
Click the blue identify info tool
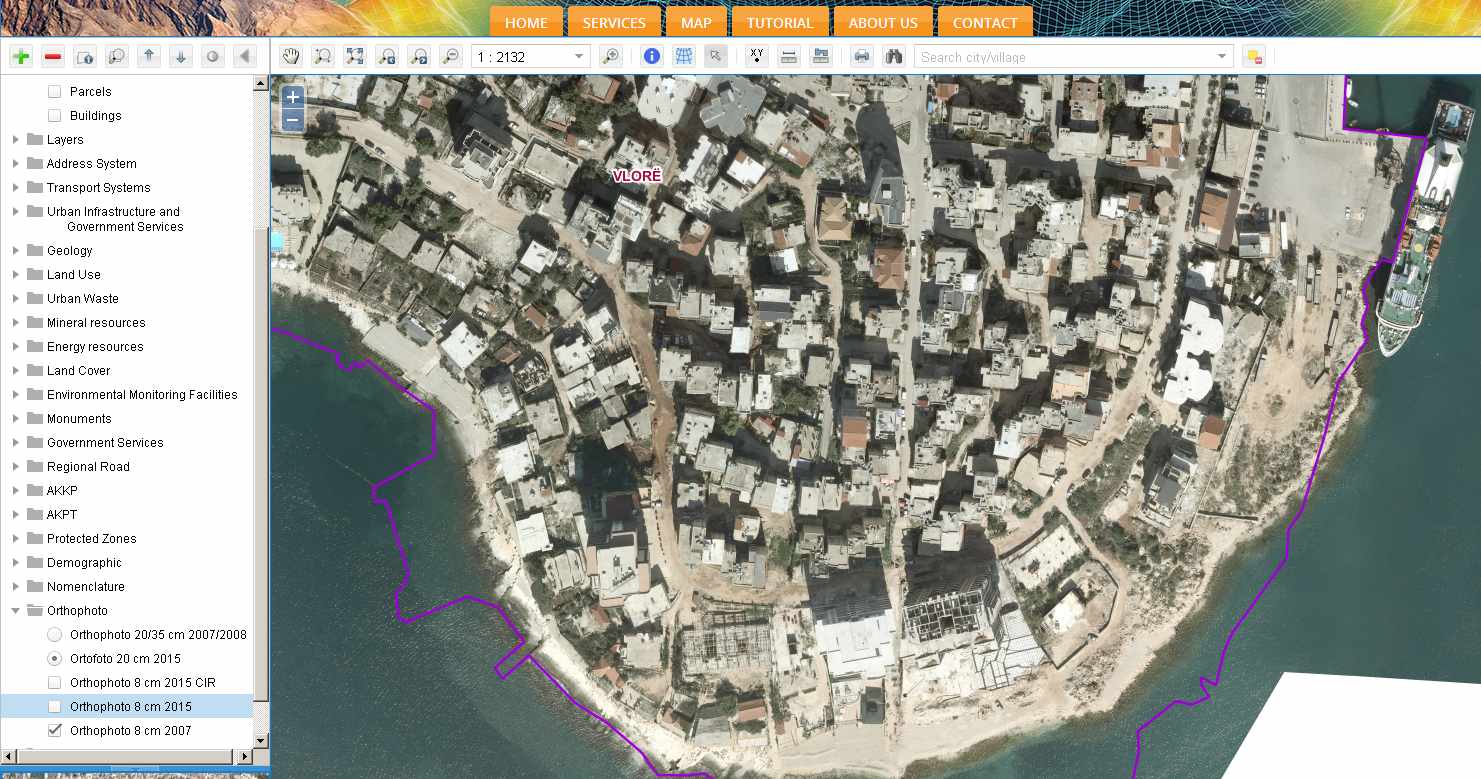[x=652, y=57]
